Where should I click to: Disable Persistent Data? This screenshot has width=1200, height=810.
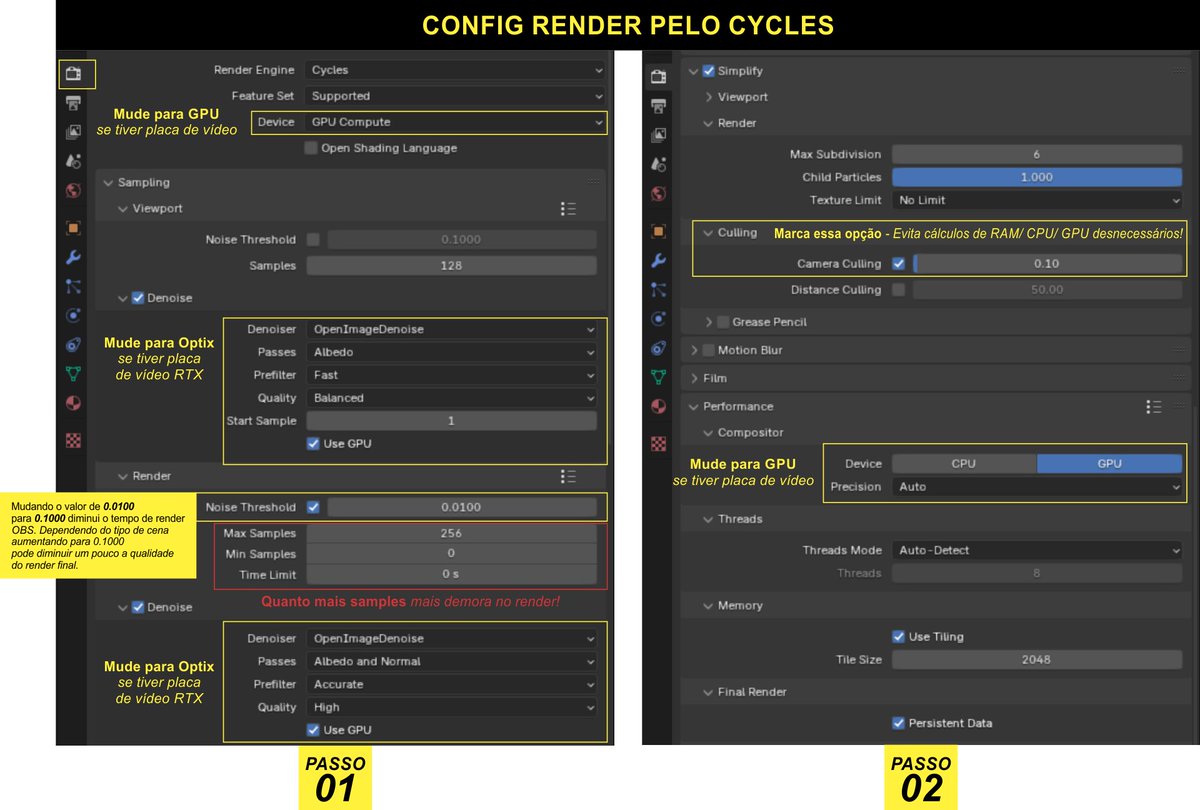(x=898, y=722)
